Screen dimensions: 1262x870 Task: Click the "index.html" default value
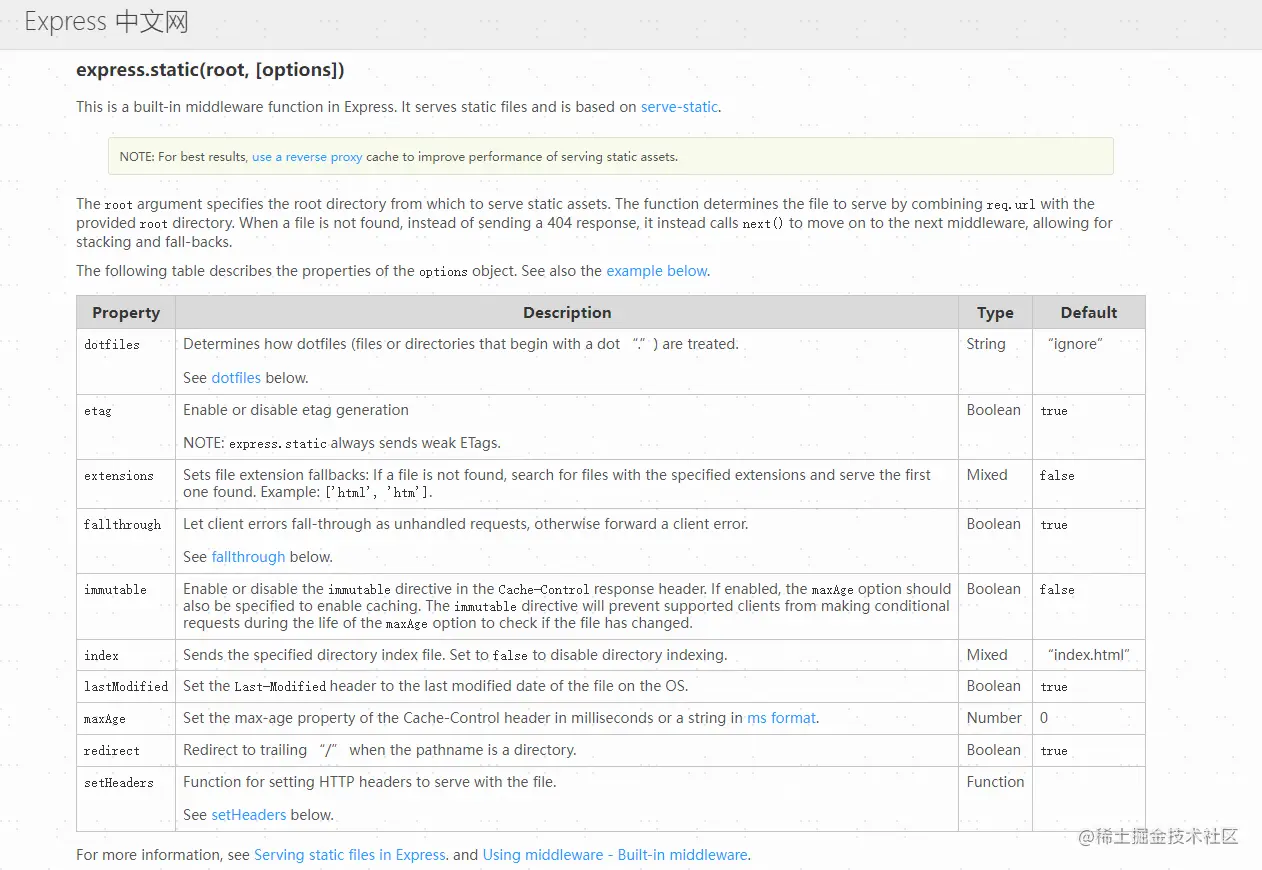tap(1088, 655)
